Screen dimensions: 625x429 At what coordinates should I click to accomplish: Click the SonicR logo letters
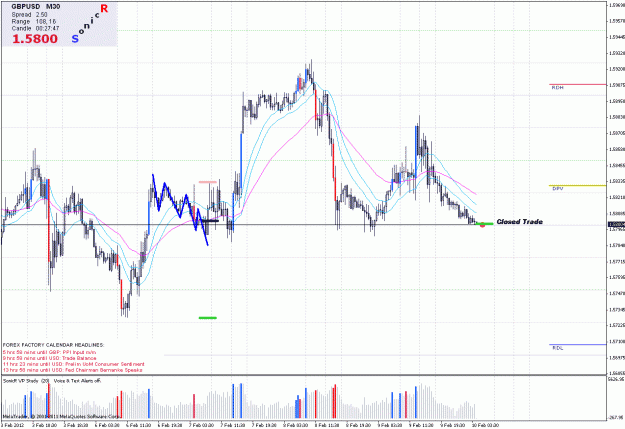pyautogui.click(x=90, y=23)
